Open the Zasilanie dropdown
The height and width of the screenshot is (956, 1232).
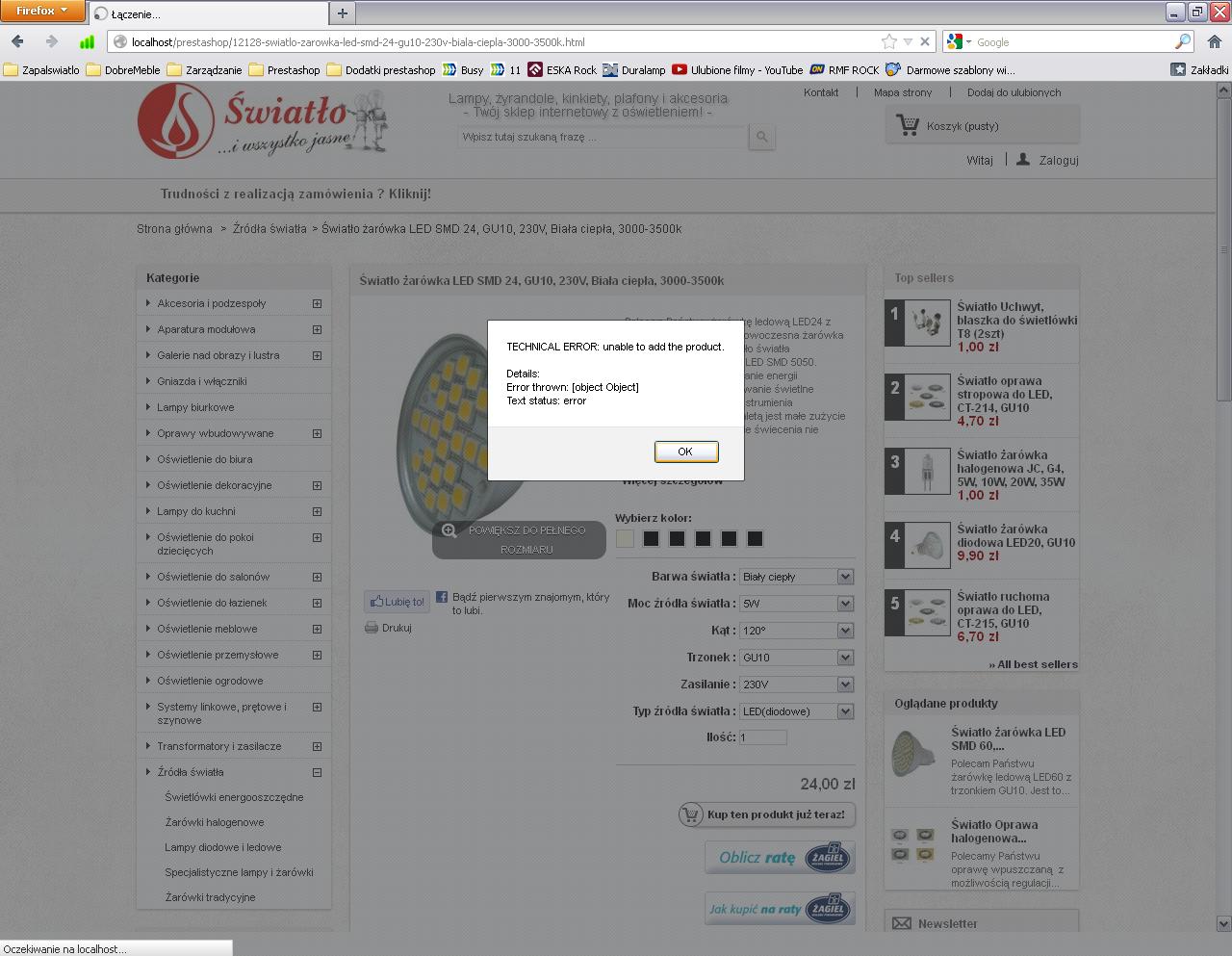(x=797, y=685)
